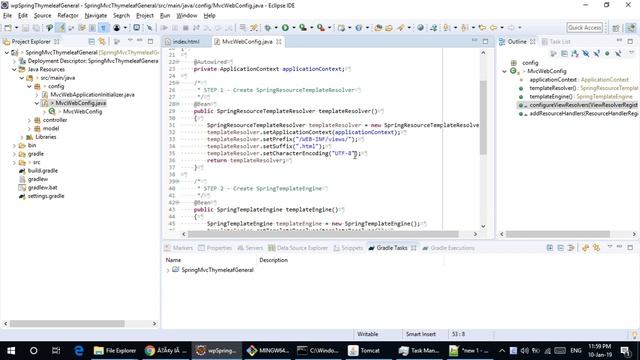Expand SpringMvcThymeleafGeneral in Gradle Tasks
This screenshot has height=360, width=640.
168,270
